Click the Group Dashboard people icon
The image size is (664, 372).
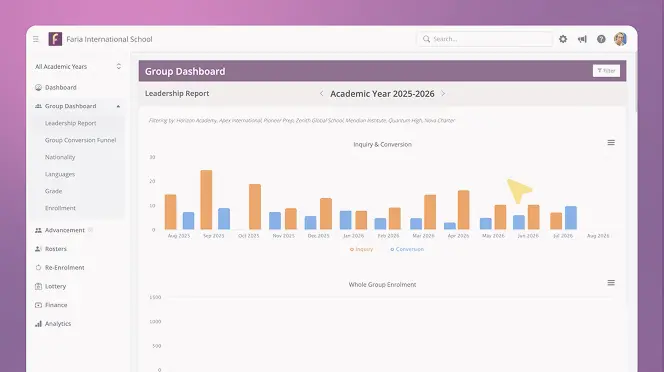pos(38,106)
